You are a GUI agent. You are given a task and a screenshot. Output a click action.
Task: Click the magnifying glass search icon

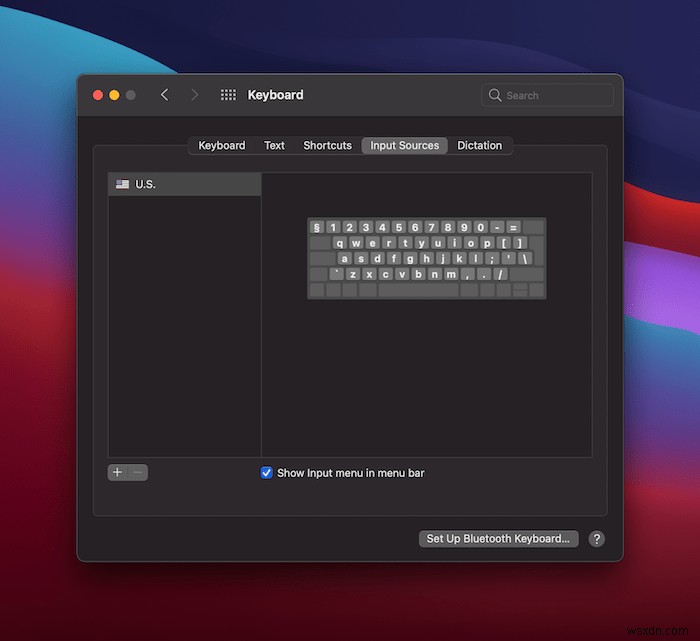click(495, 95)
